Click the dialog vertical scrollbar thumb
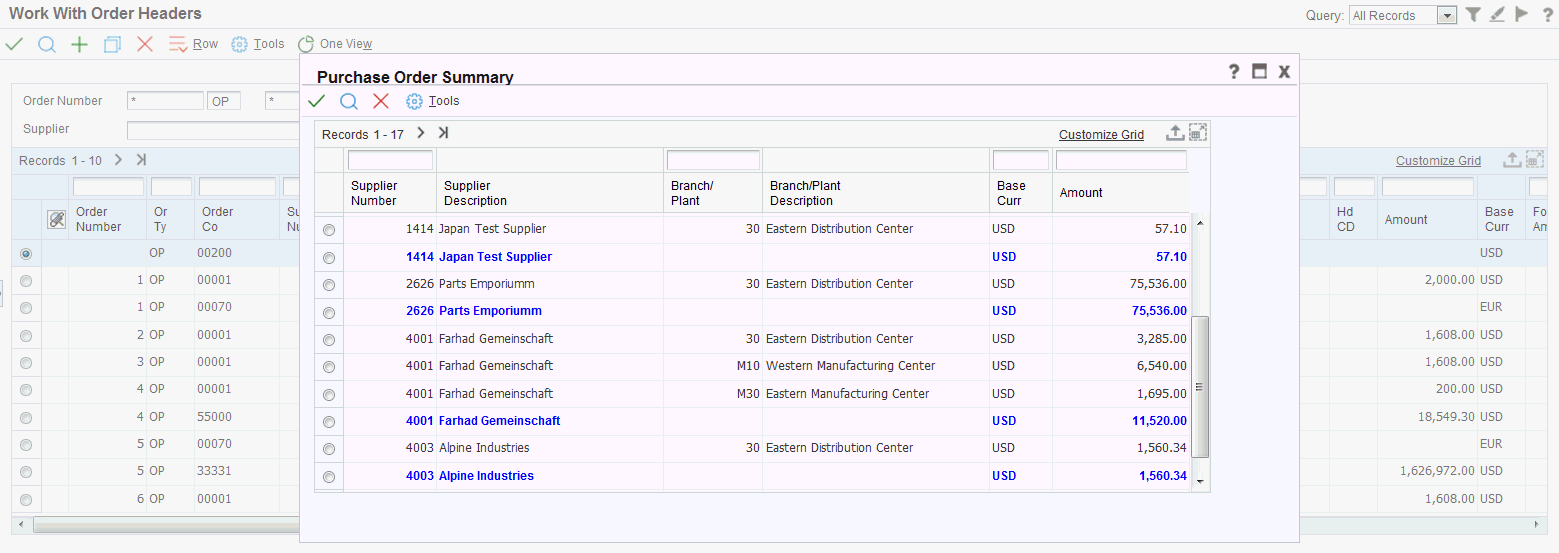This screenshot has height=553, width=1559. [x=1201, y=387]
